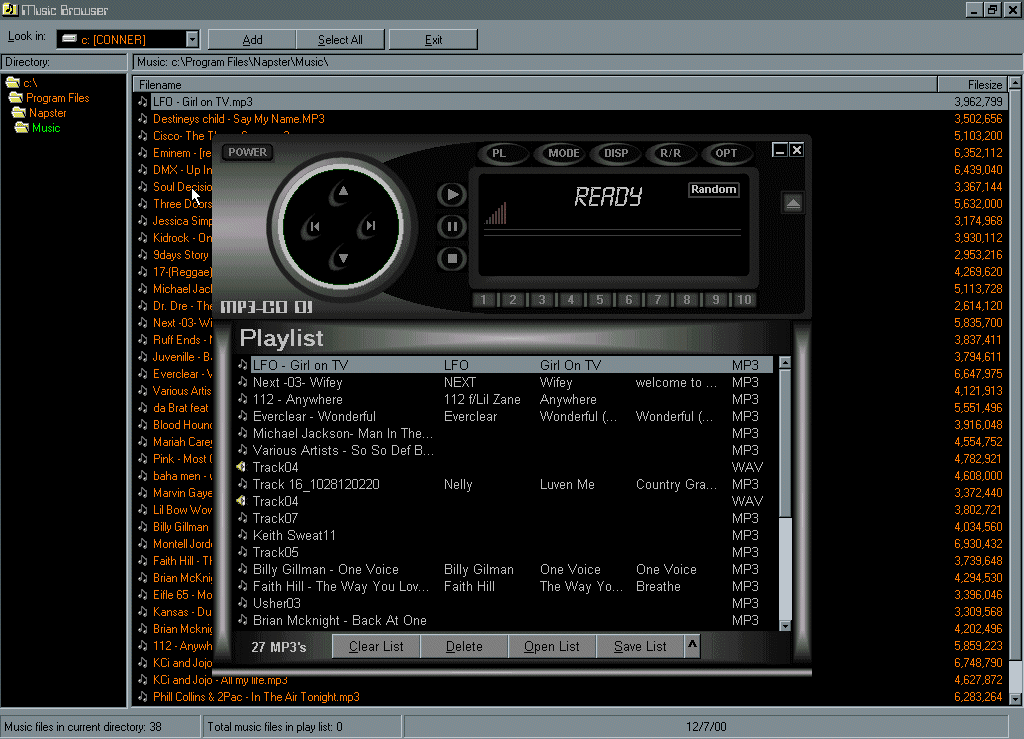Select Phill Collins & 2Pac file

(x=571, y=697)
